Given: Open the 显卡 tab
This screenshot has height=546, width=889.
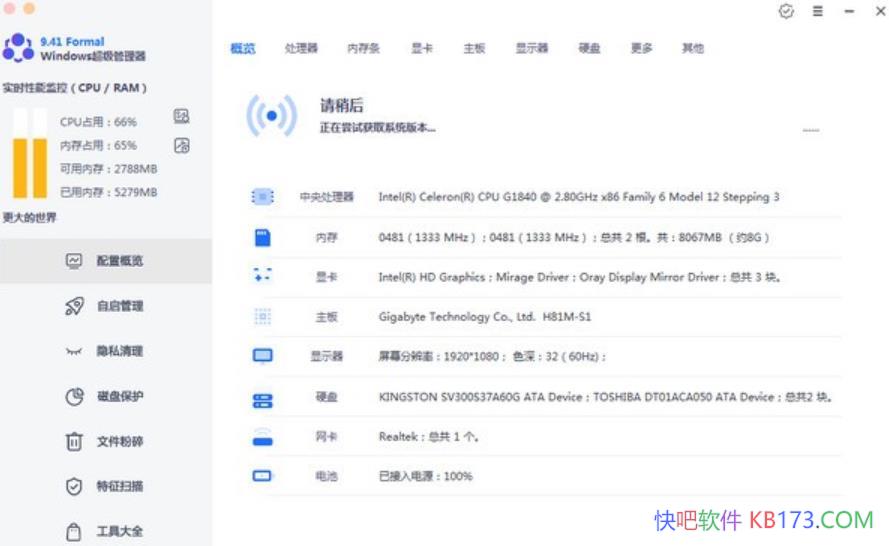Looking at the screenshot, I should click(421, 48).
